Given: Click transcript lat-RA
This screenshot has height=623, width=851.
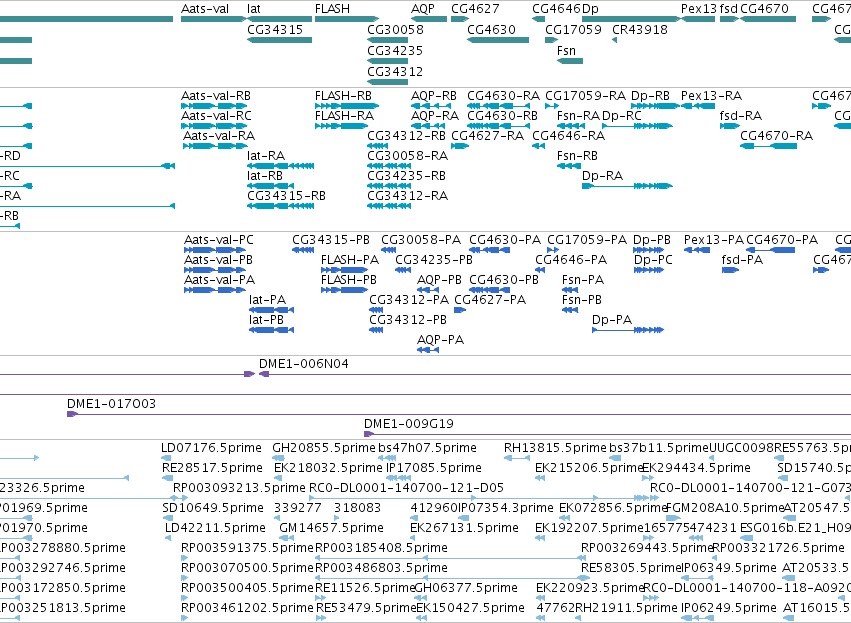Looking at the screenshot, I should (x=266, y=156).
